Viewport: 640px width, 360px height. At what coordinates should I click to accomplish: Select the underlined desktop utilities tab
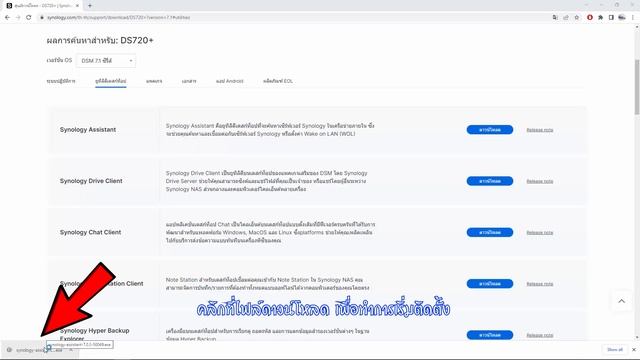coord(111,81)
